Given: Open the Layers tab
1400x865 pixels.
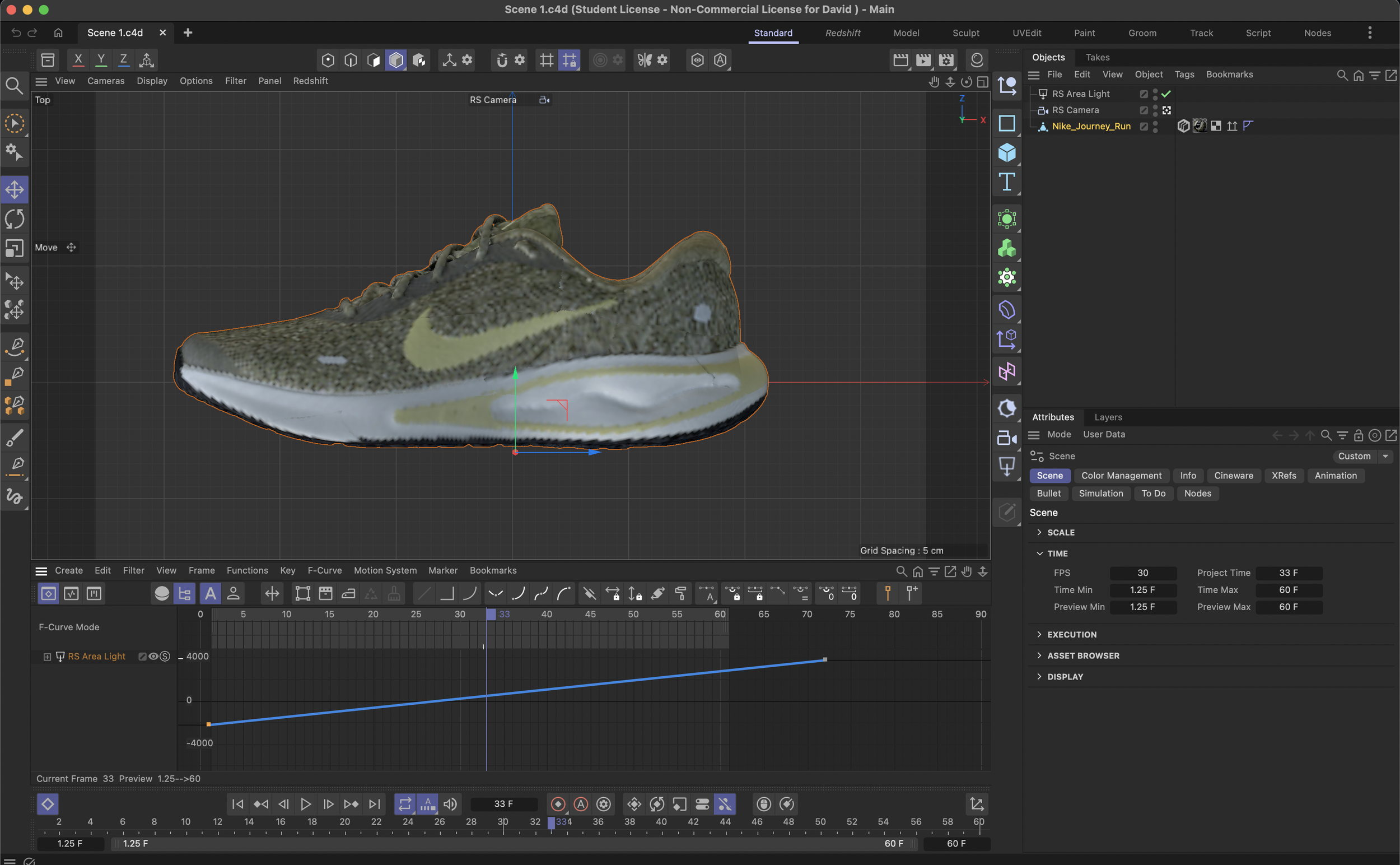Looking at the screenshot, I should tap(1108, 417).
